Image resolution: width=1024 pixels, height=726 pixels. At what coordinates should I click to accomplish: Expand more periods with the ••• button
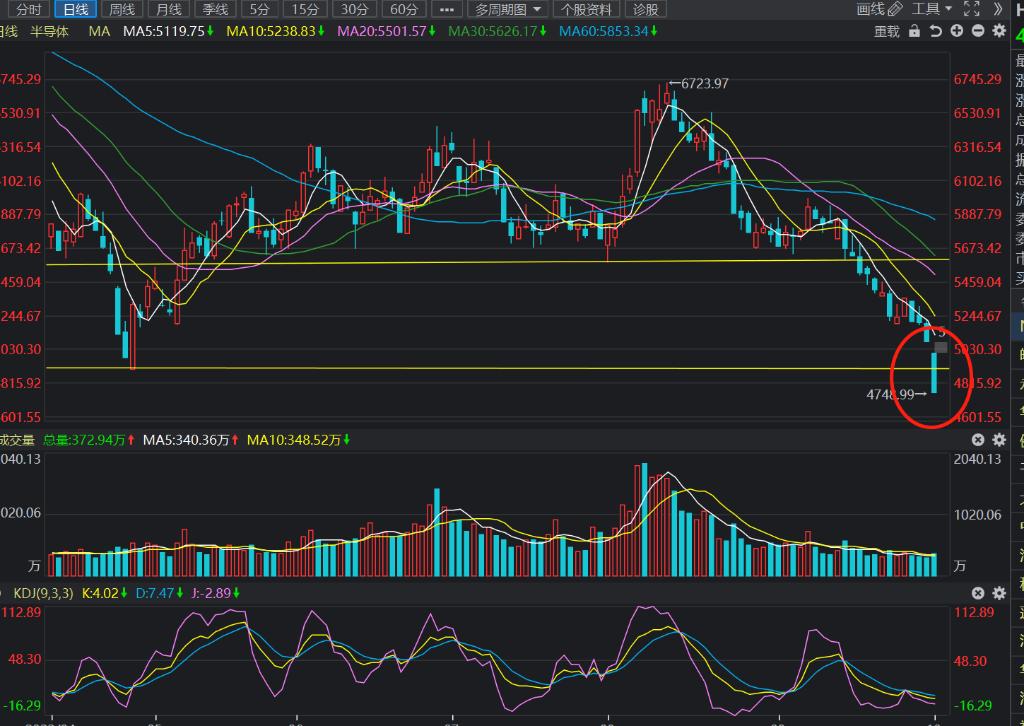446,9
